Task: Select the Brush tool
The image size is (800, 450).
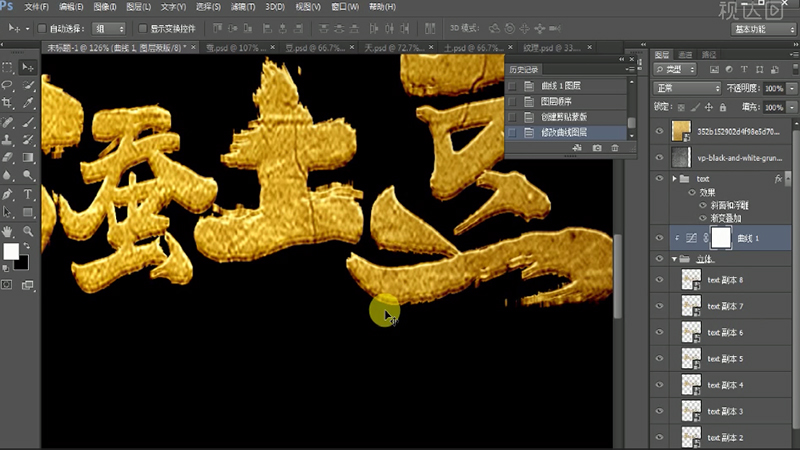Action: tap(28, 121)
